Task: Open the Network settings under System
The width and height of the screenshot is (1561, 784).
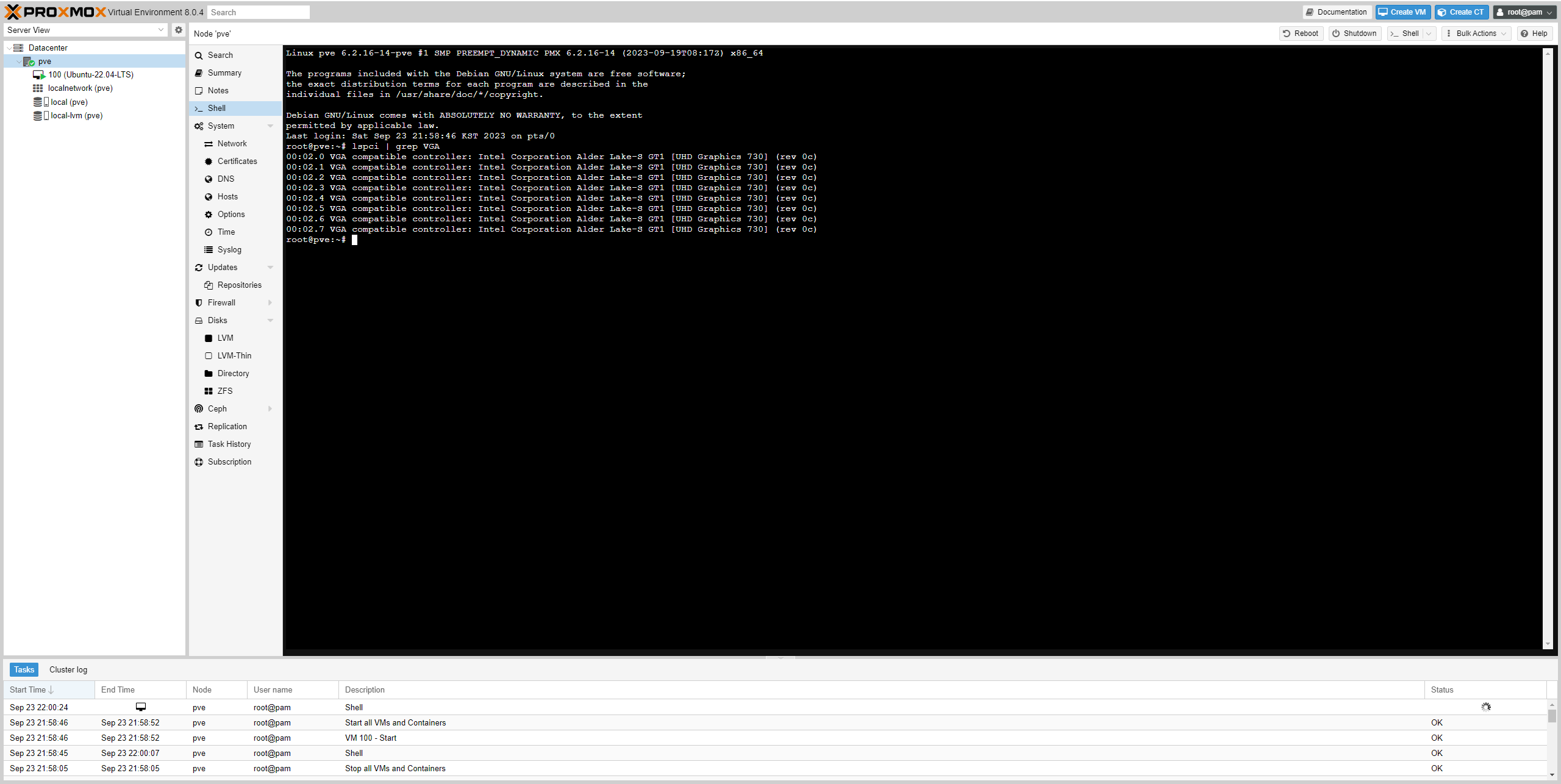Action: [230, 143]
